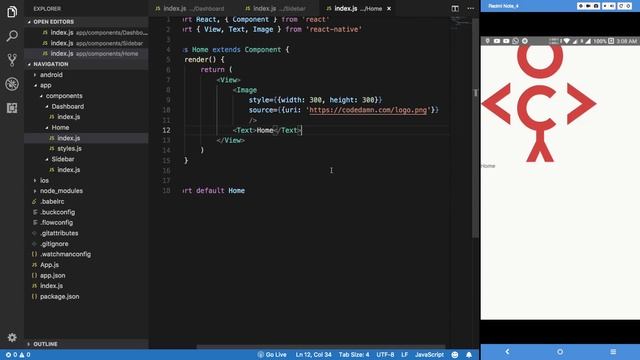Open index.js under Sidebar folder
This screenshot has height=360, width=640.
coord(69,170)
